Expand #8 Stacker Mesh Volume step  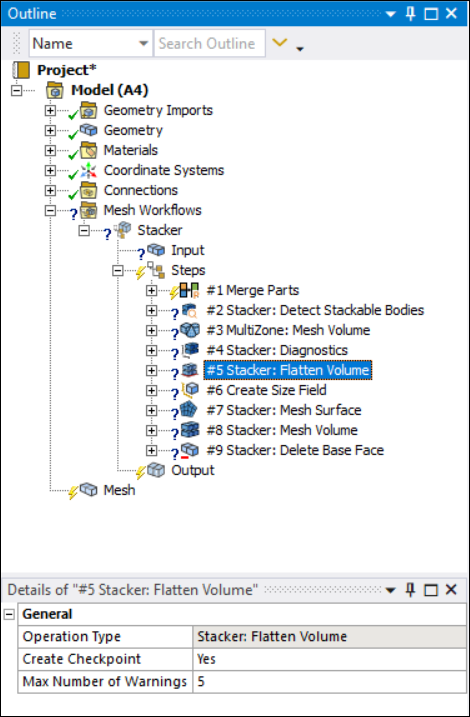151,431
